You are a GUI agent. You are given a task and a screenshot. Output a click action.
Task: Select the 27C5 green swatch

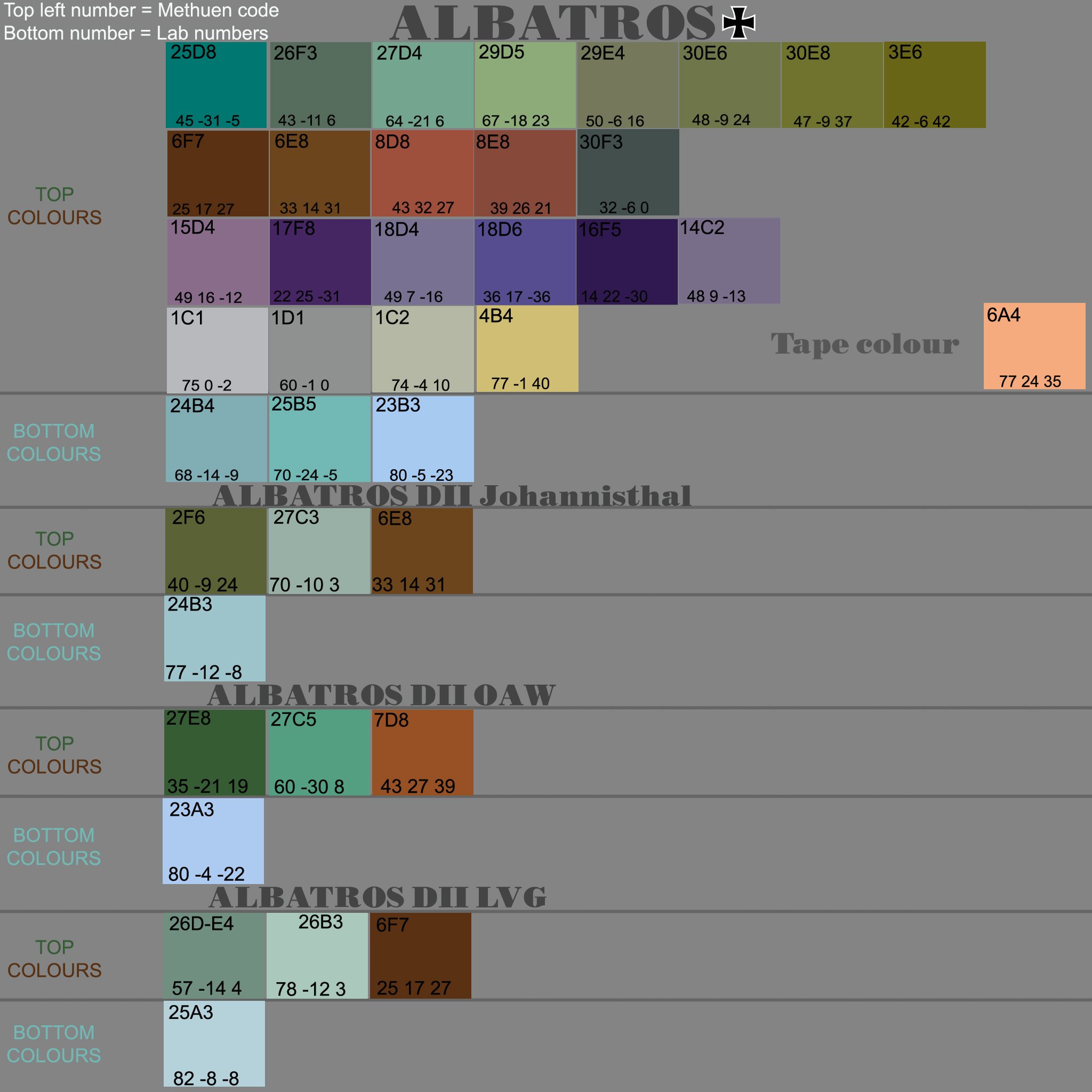coord(319,753)
